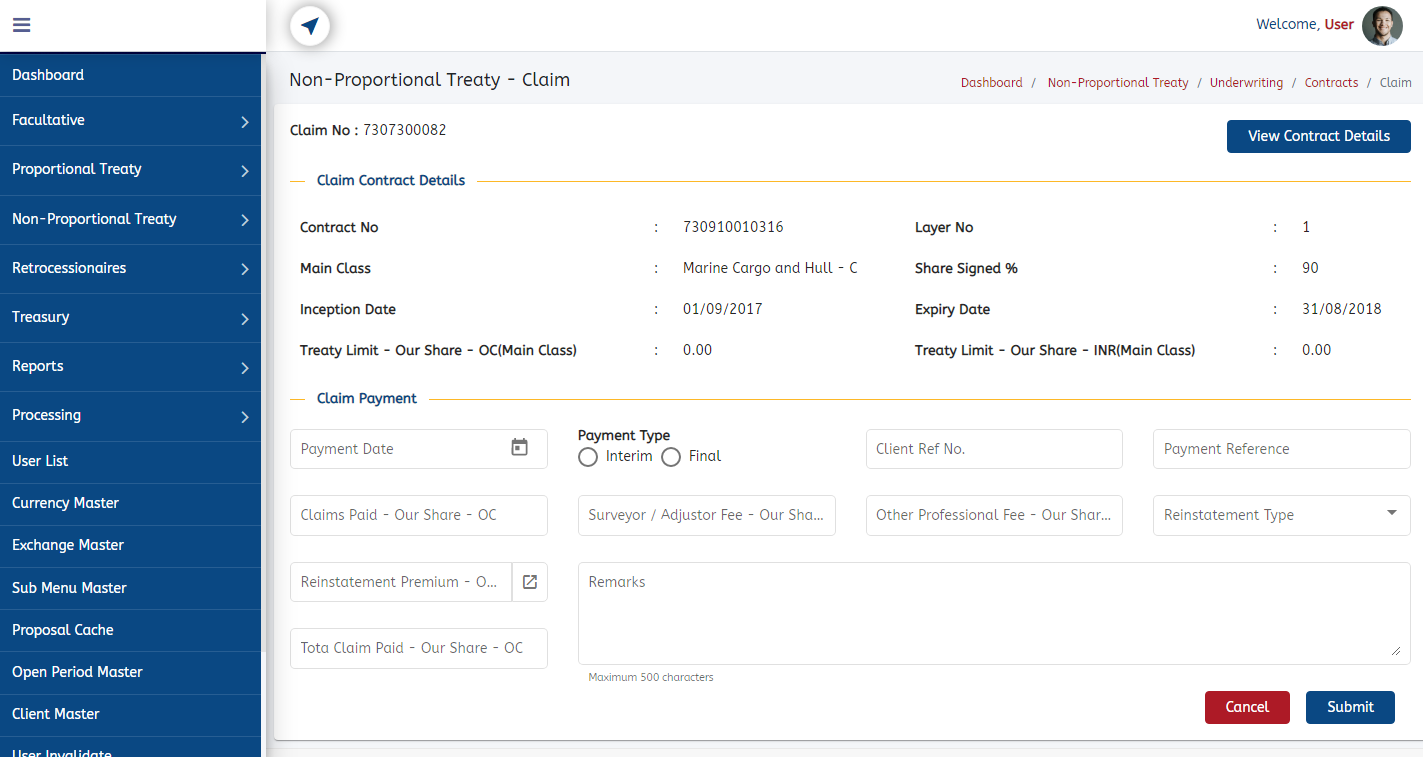Expand the Processing menu
The width and height of the screenshot is (1423, 757).
(x=131, y=416)
